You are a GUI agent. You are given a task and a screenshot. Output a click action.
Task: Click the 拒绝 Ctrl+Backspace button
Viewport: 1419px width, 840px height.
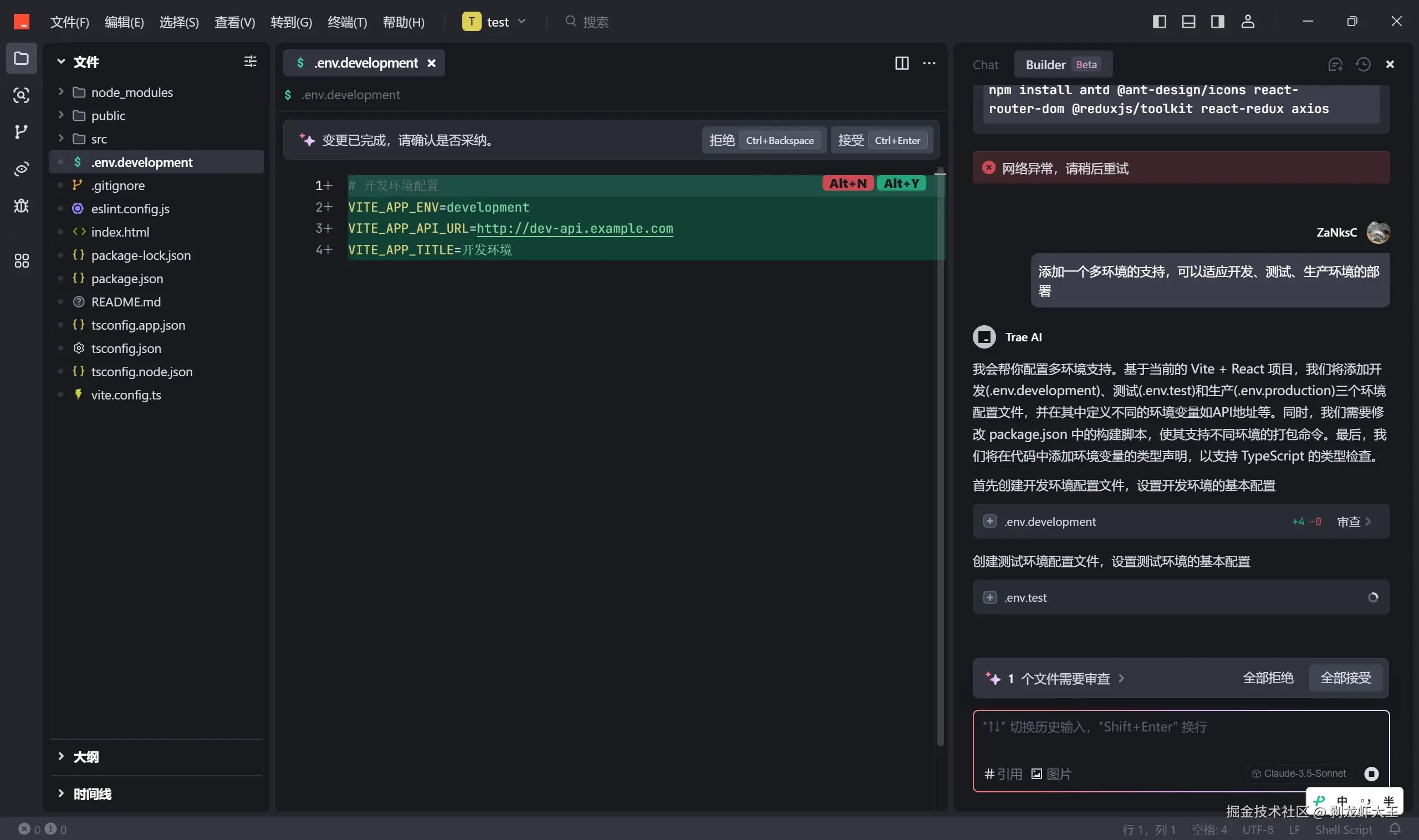click(763, 140)
